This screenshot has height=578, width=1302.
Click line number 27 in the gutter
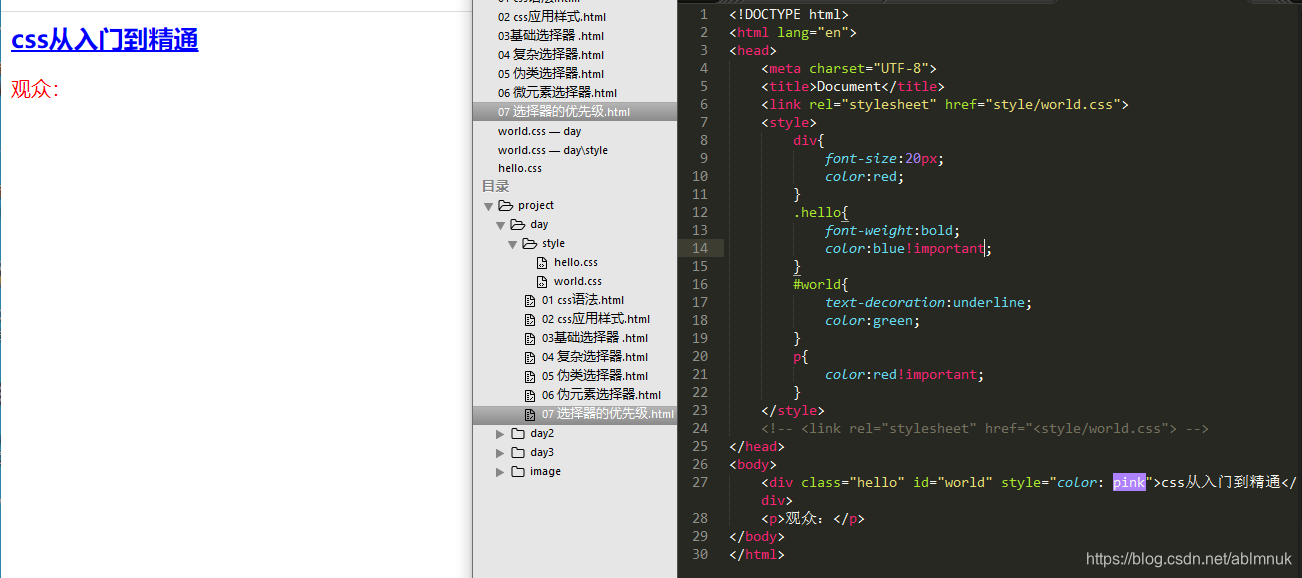tap(700, 482)
